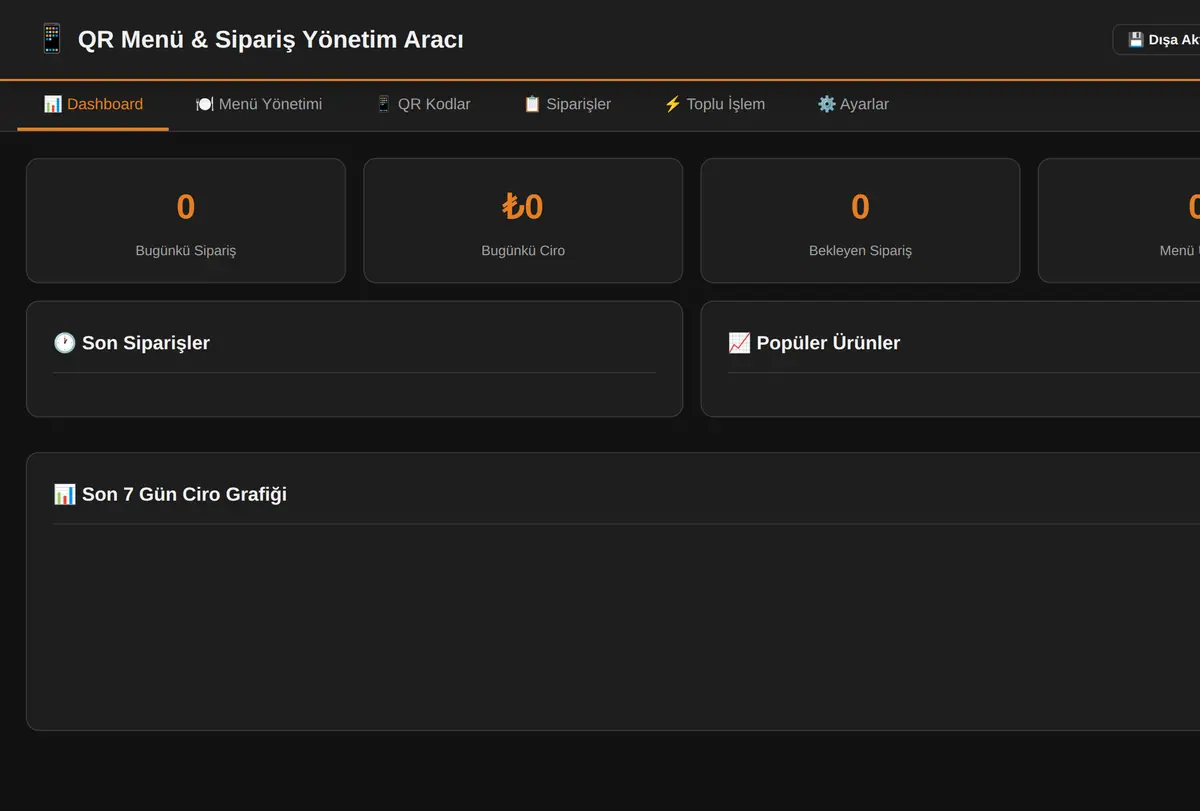Click the clock icon beside Son Siparişler

pyautogui.click(x=64, y=343)
